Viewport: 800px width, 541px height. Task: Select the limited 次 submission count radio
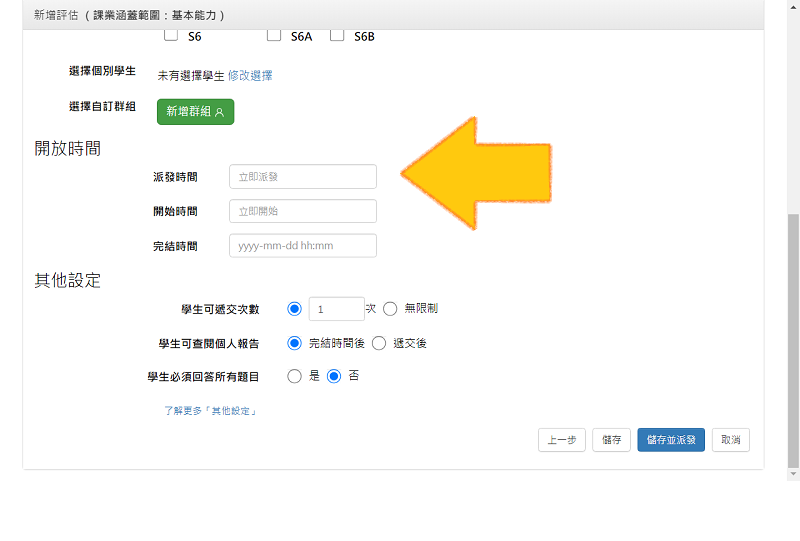[294, 309]
